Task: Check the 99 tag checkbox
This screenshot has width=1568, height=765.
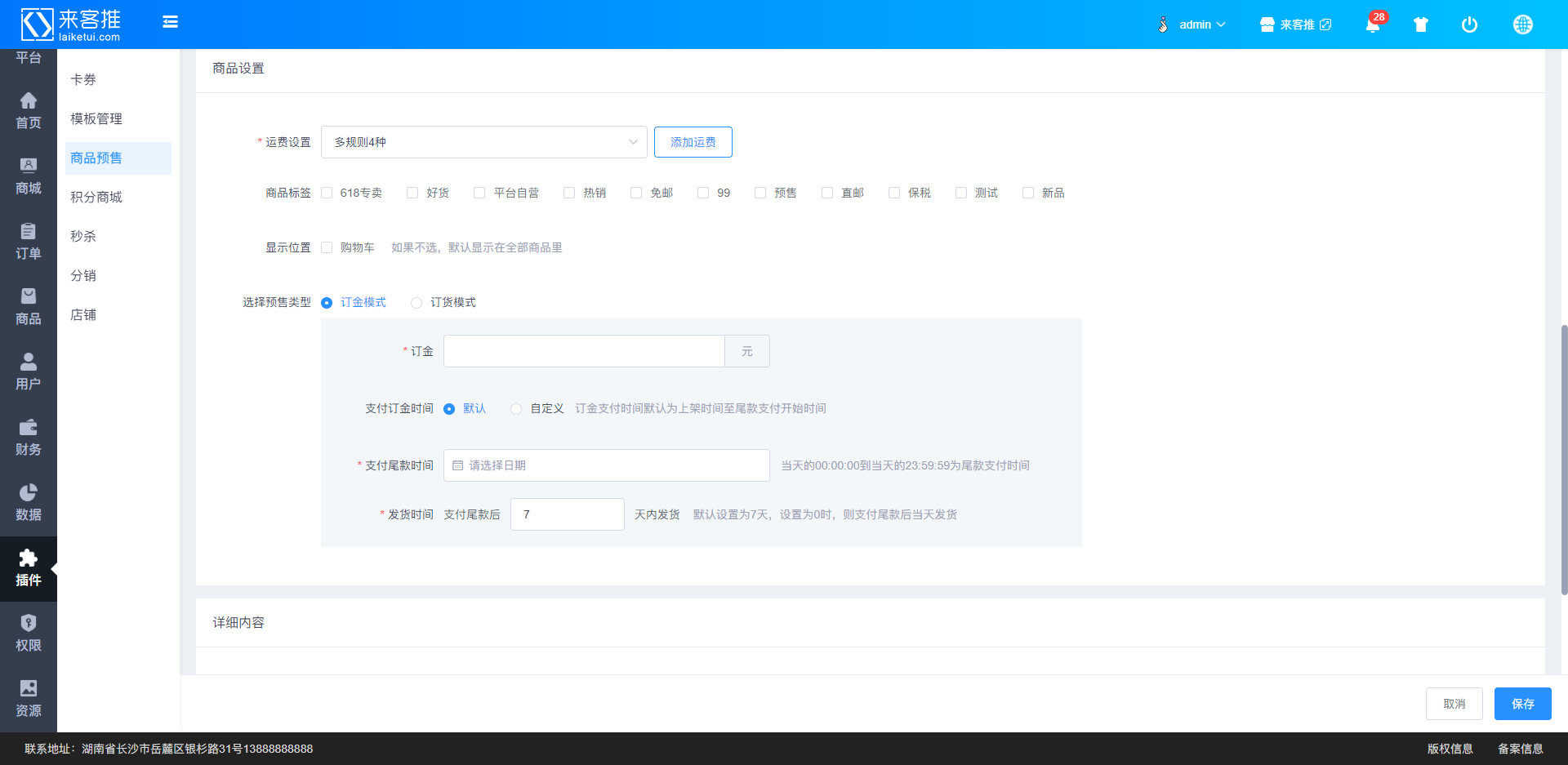Action: pos(703,193)
